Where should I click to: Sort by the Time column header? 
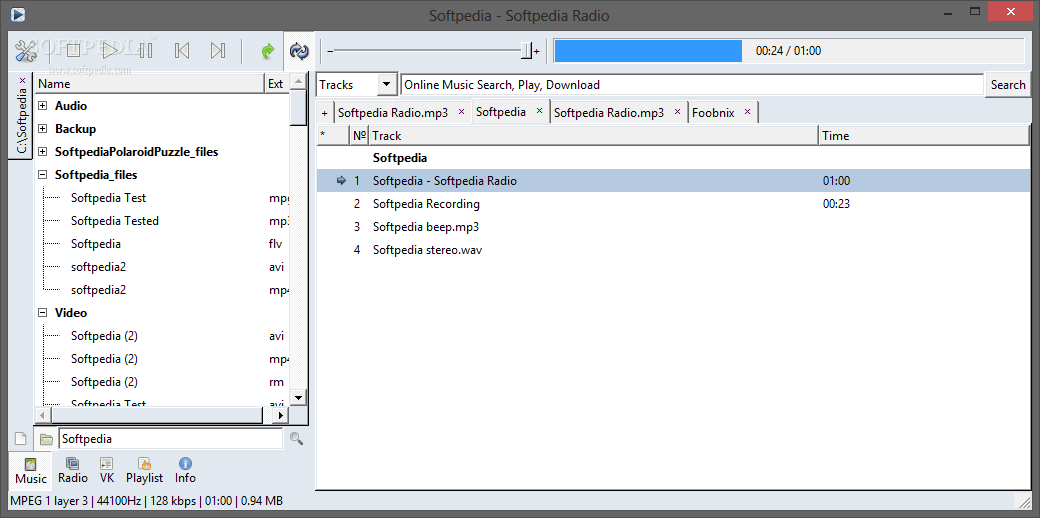click(x=924, y=135)
